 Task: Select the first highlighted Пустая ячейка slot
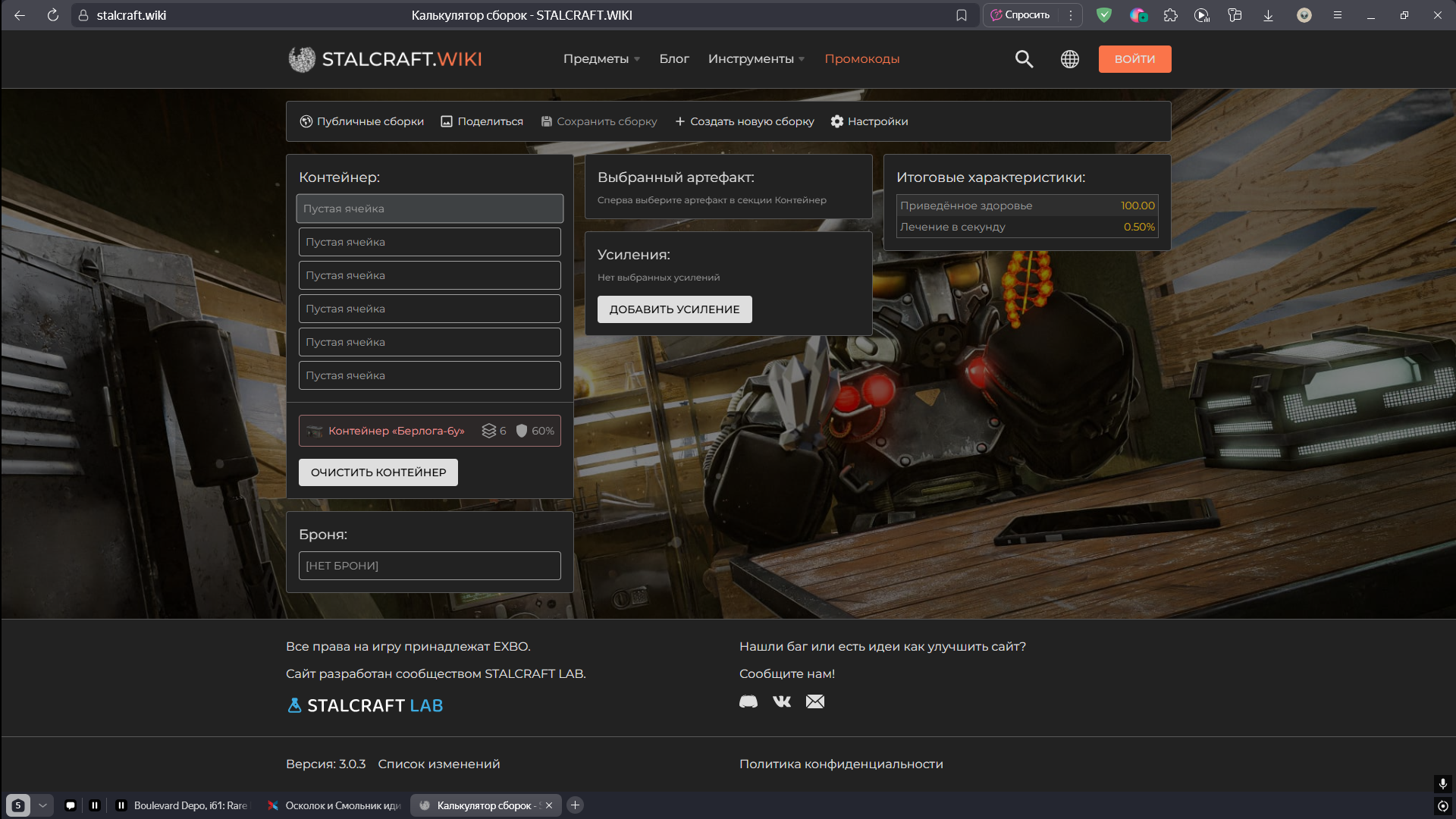tap(429, 209)
